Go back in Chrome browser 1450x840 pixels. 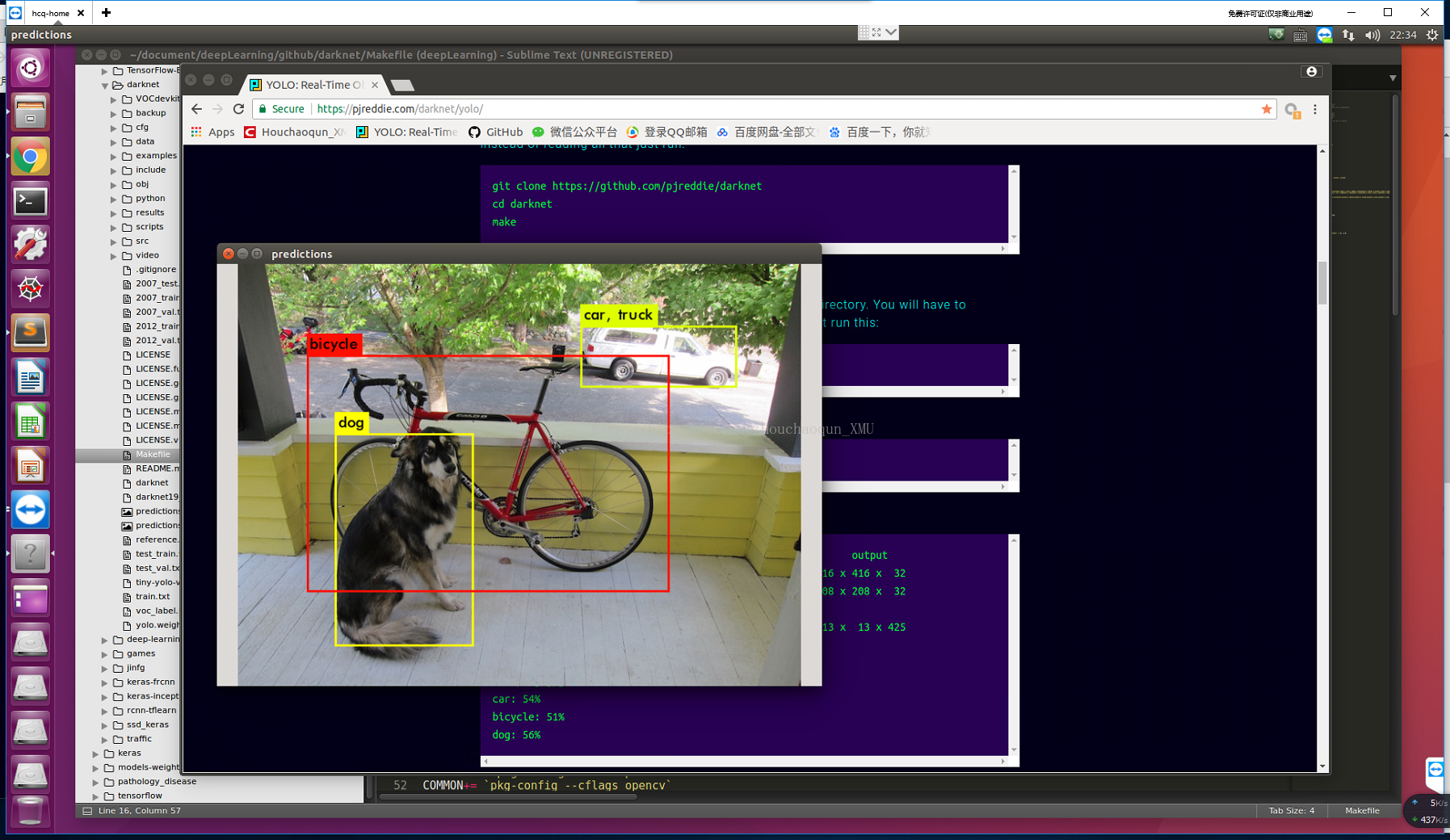196,109
